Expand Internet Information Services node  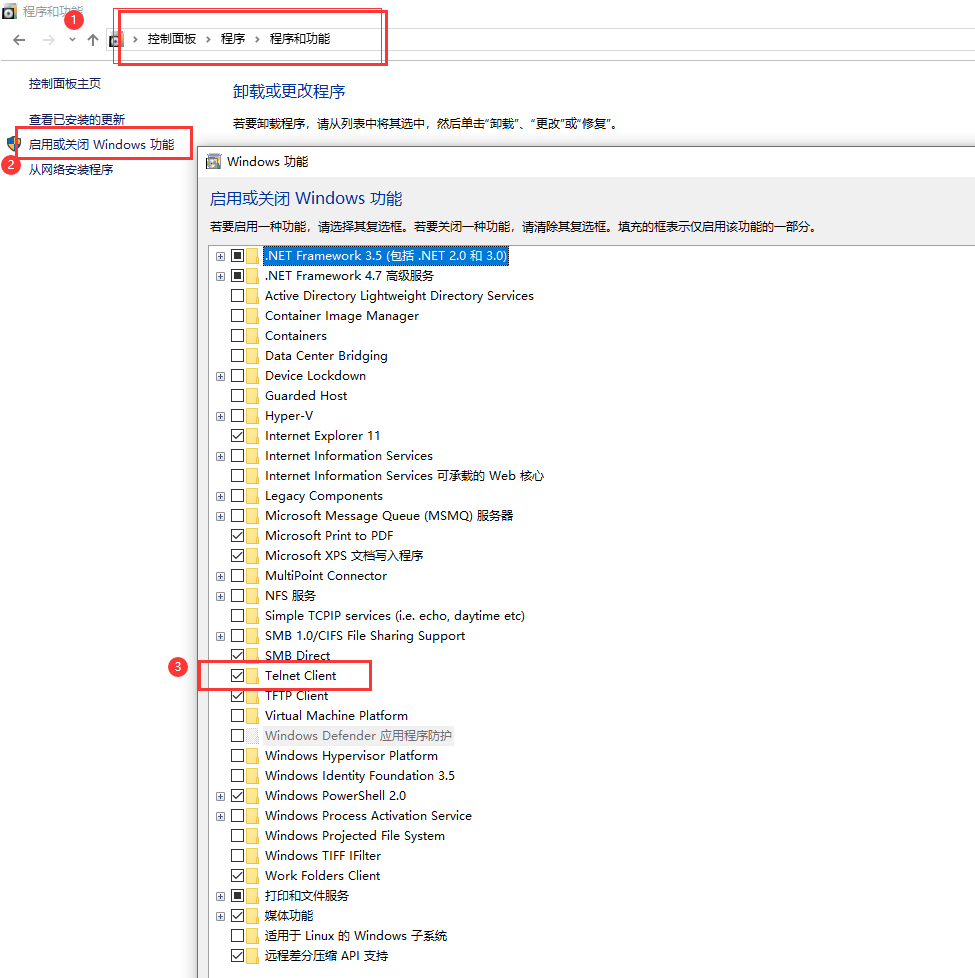click(220, 457)
